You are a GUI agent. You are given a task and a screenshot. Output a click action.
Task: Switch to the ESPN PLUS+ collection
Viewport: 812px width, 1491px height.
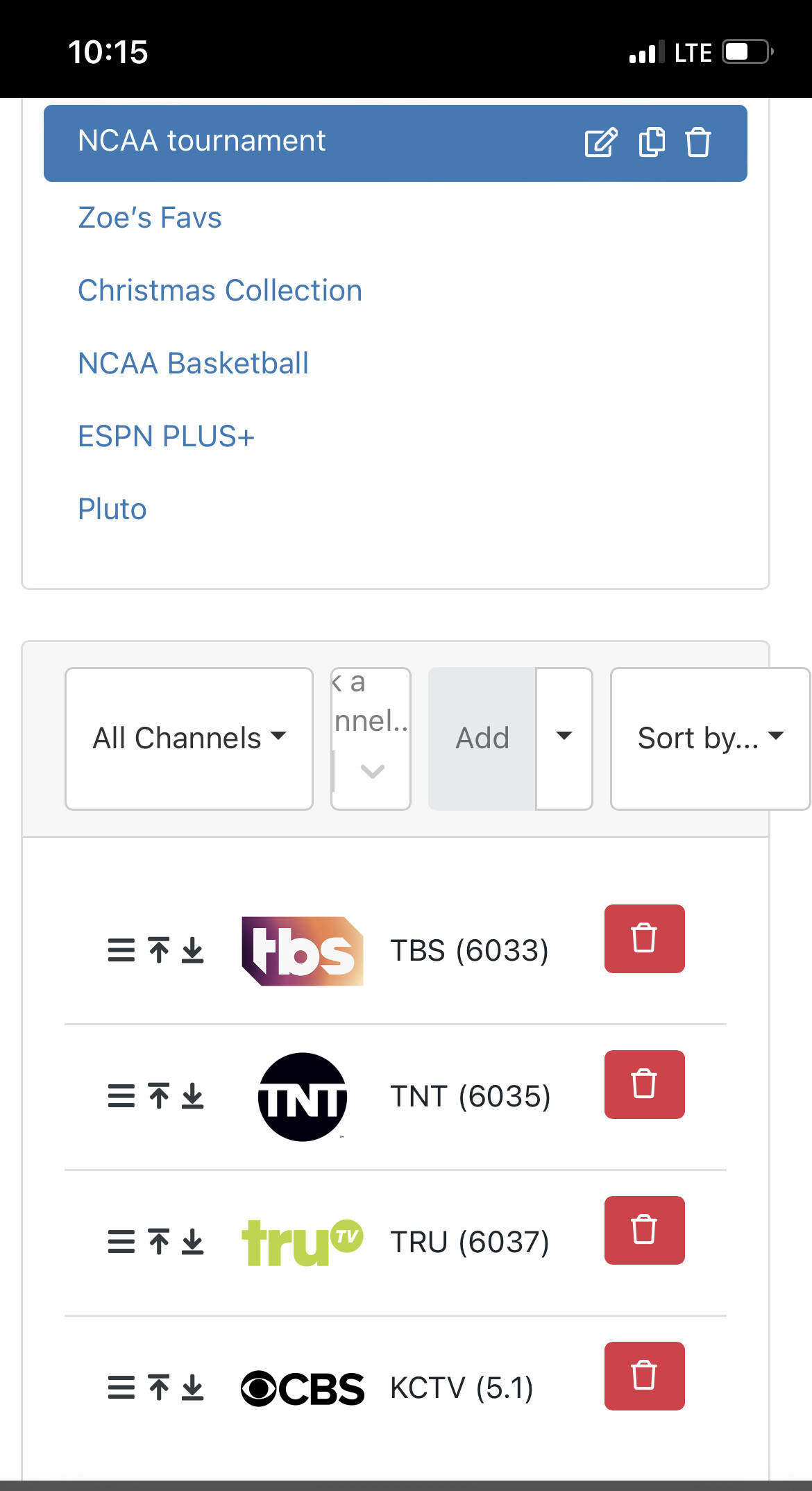[x=166, y=437]
